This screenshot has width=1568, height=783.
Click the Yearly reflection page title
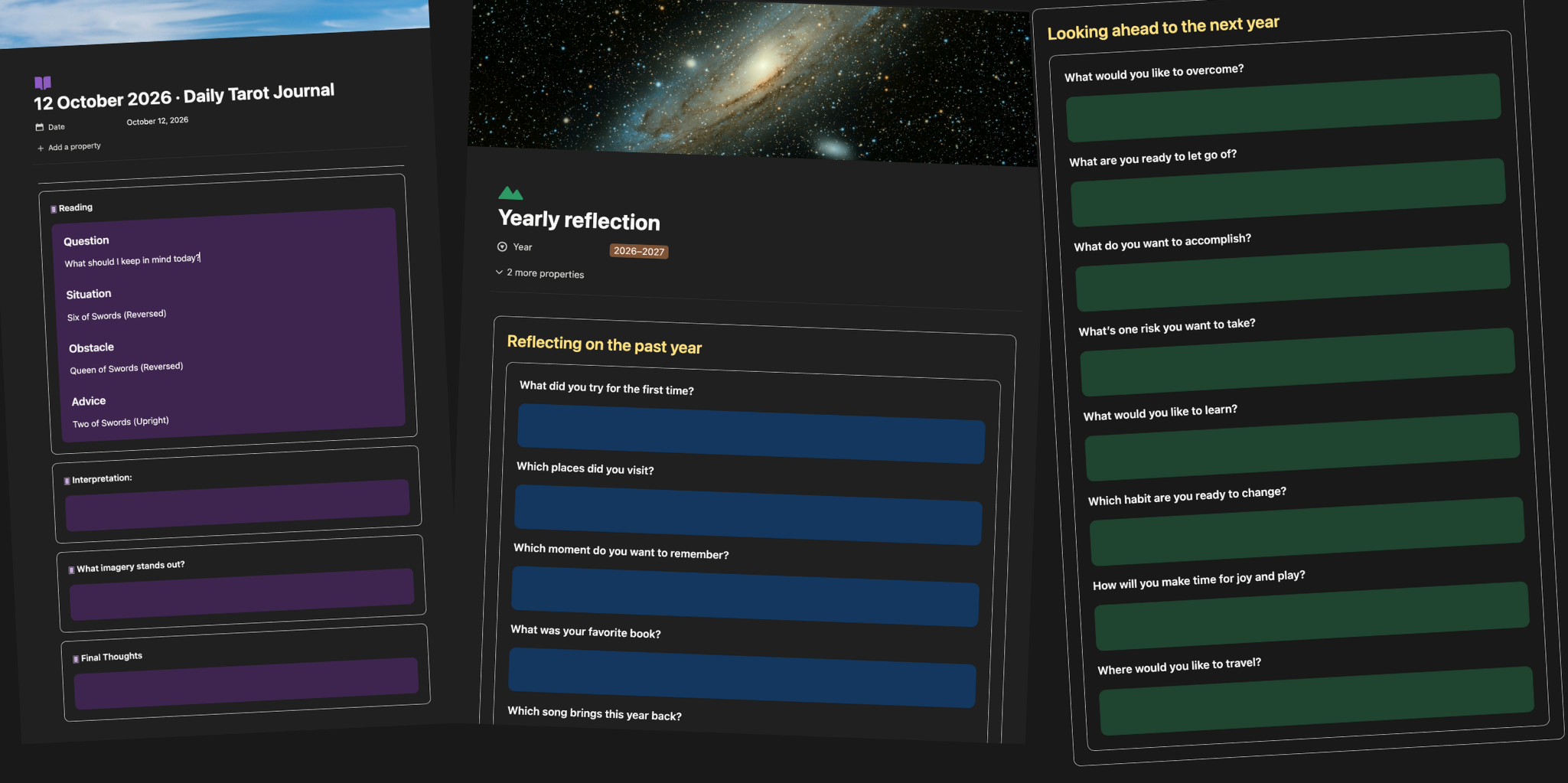click(x=579, y=220)
